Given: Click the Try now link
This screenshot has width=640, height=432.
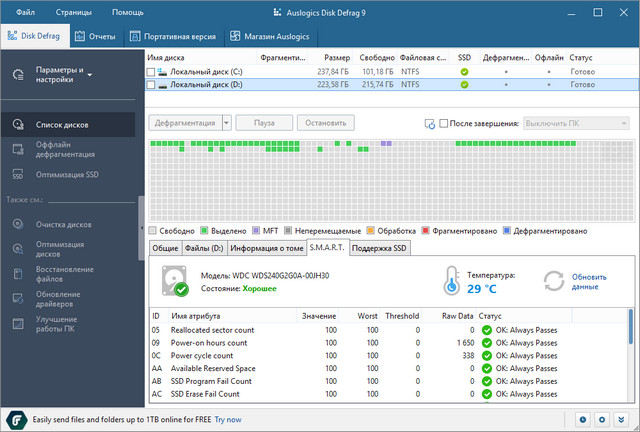Looking at the screenshot, I should (228, 419).
